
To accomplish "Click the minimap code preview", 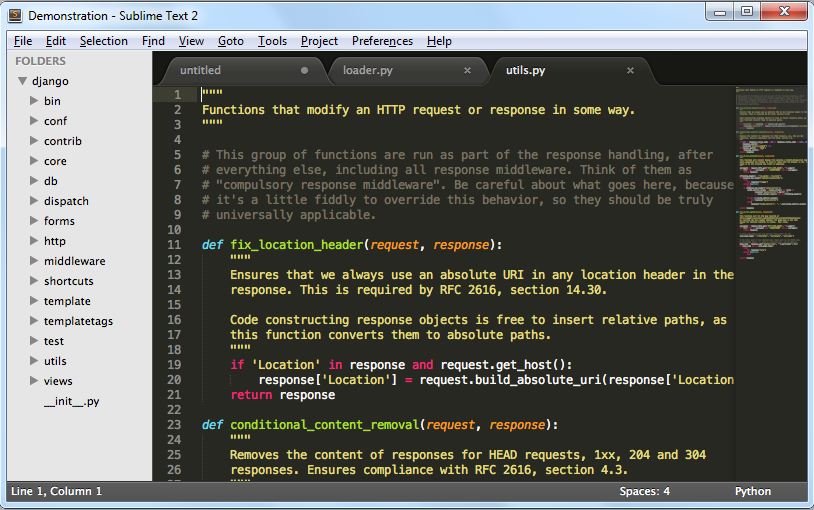I will coord(770,180).
